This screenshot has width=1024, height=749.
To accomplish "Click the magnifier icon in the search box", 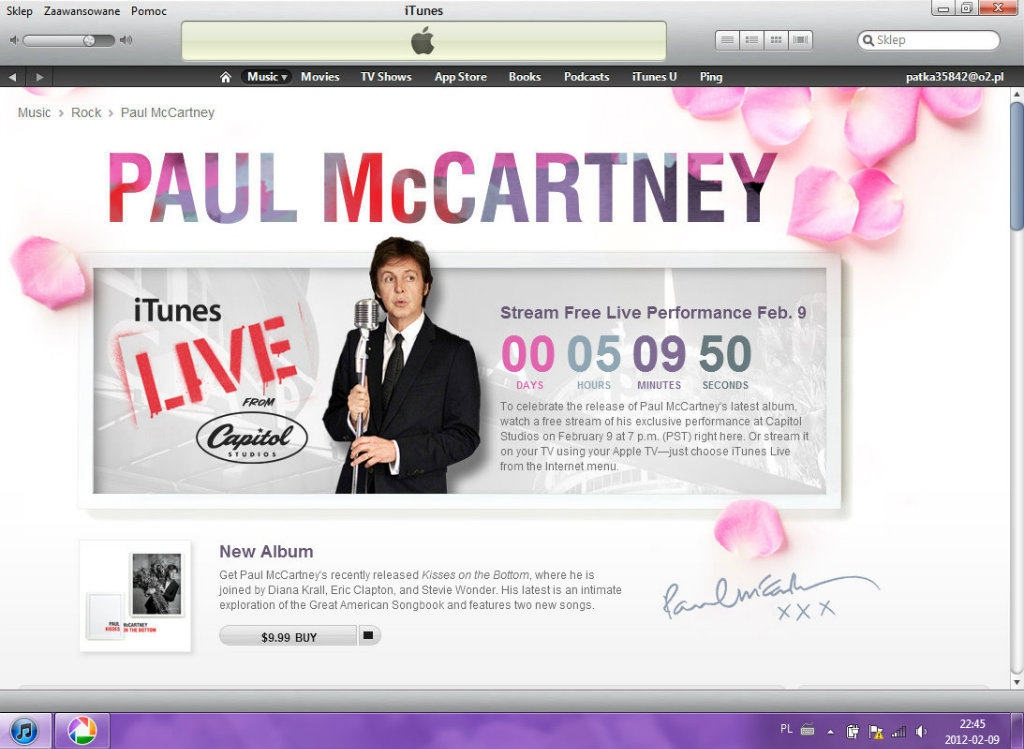I will [868, 40].
